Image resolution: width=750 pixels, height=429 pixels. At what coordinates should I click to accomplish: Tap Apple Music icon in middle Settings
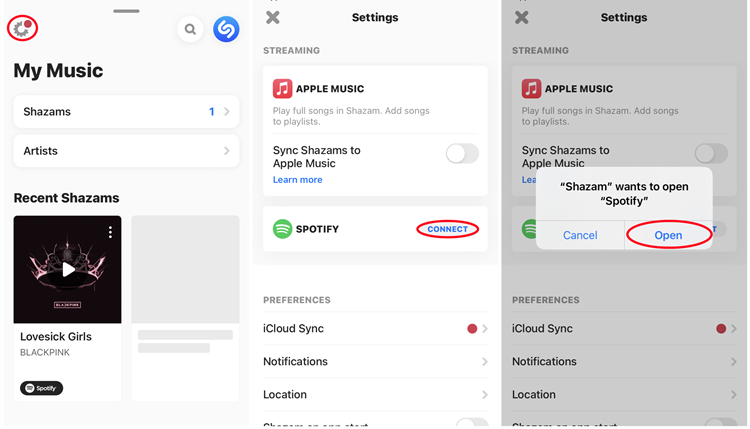click(282, 88)
